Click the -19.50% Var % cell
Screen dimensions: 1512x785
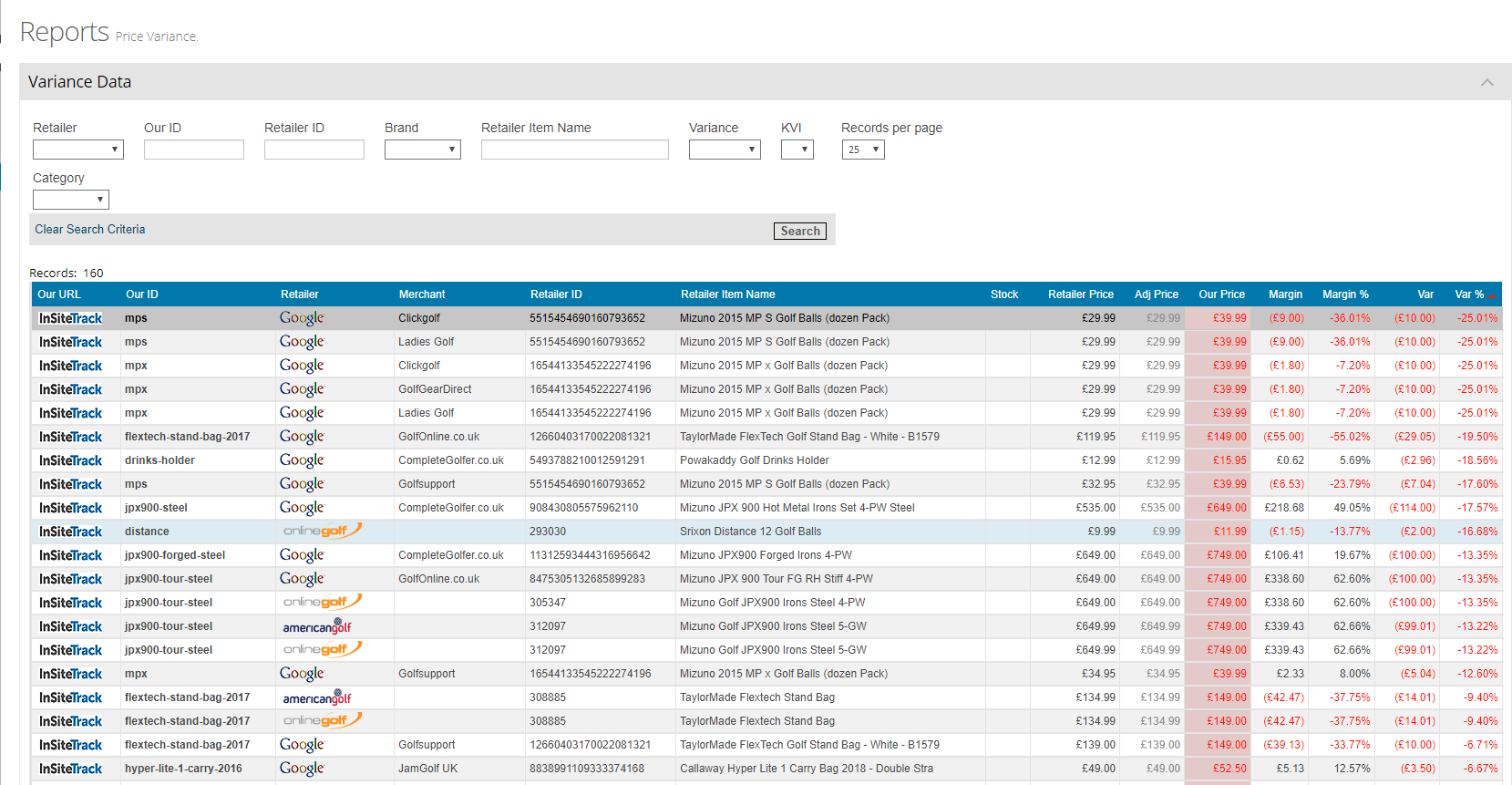1478,437
